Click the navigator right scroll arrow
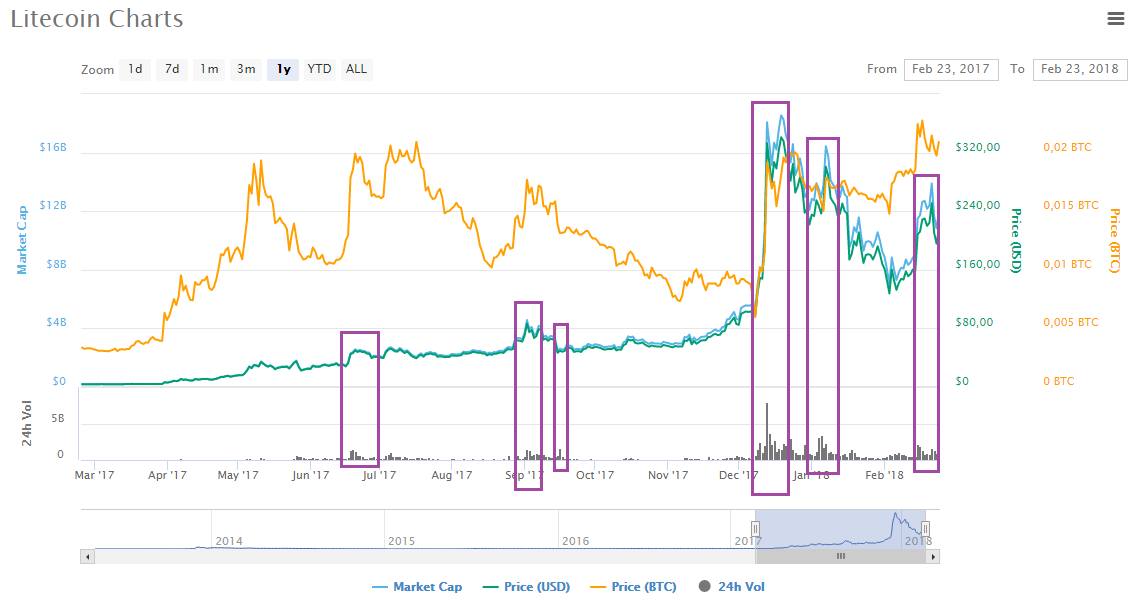This screenshot has height=603, width=1147. [933, 557]
